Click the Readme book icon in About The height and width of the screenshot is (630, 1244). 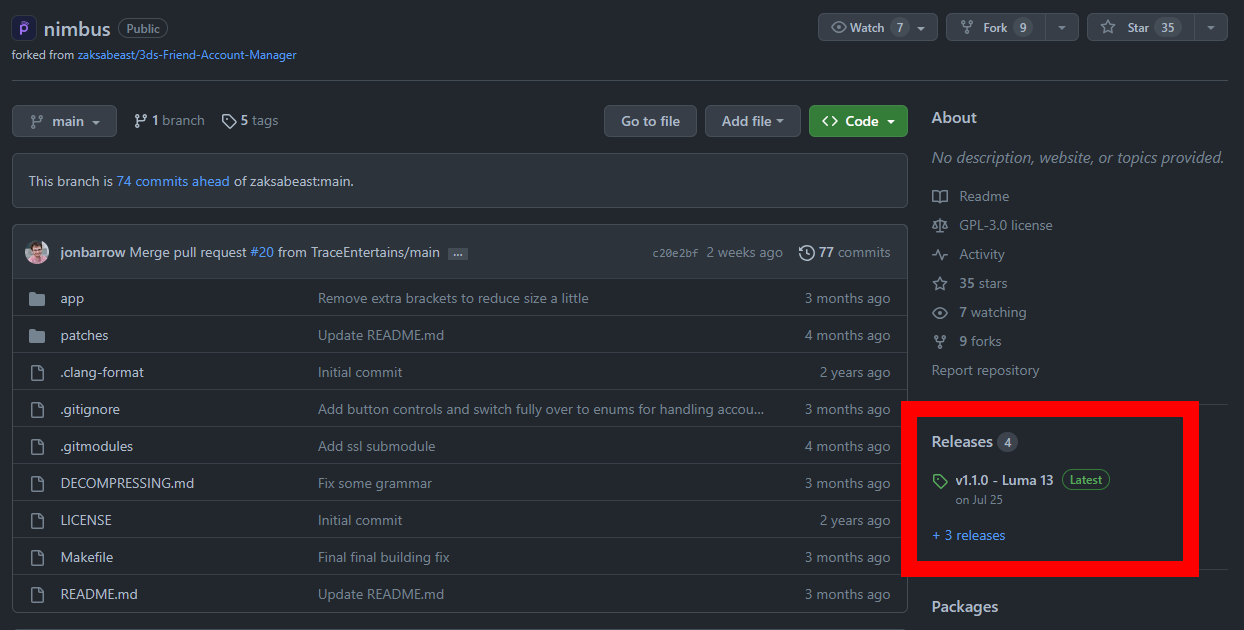pyautogui.click(x=940, y=196)
